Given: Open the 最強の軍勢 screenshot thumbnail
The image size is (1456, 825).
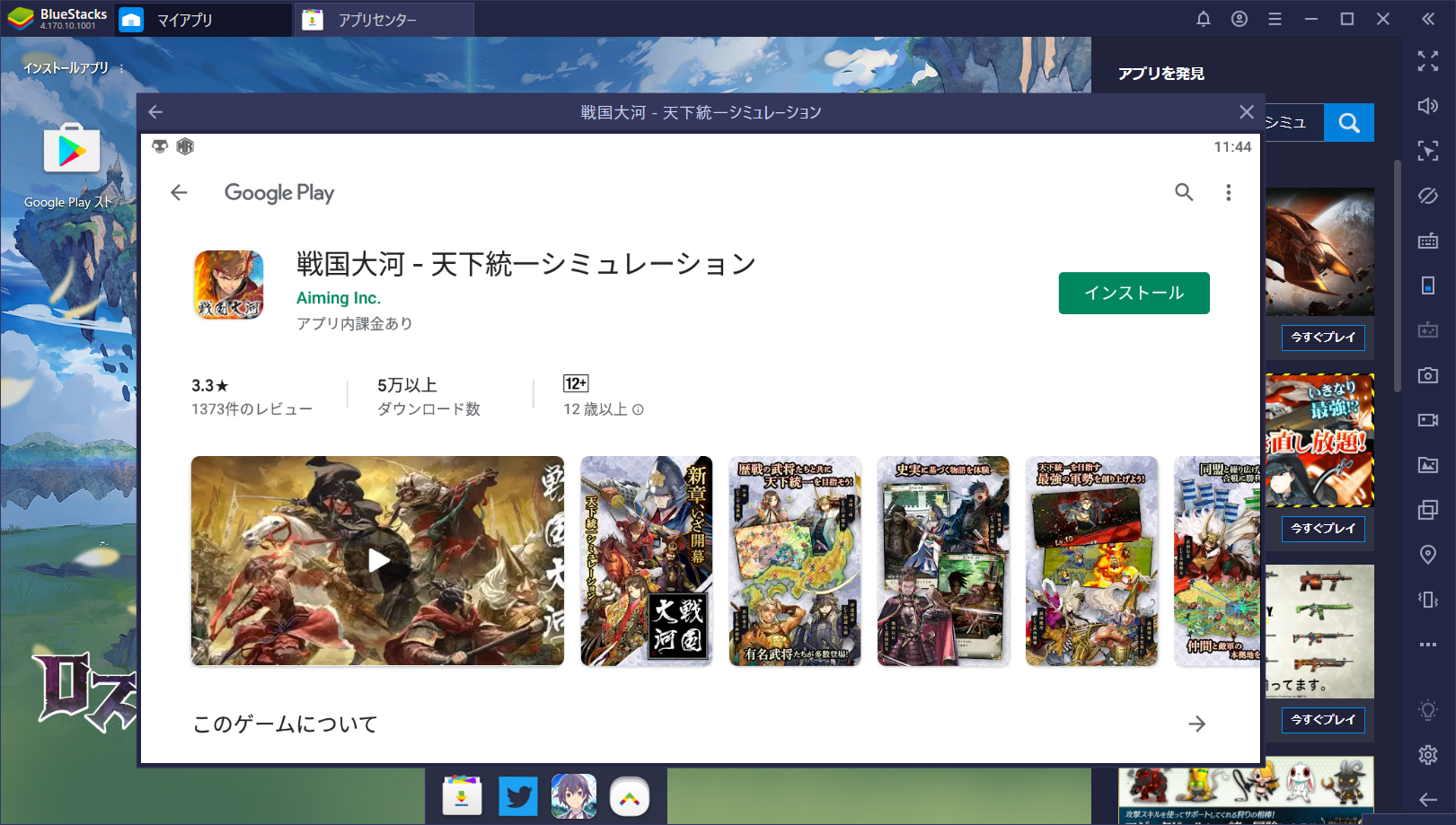Looking at the screenshot, I should click(1091, 561).
